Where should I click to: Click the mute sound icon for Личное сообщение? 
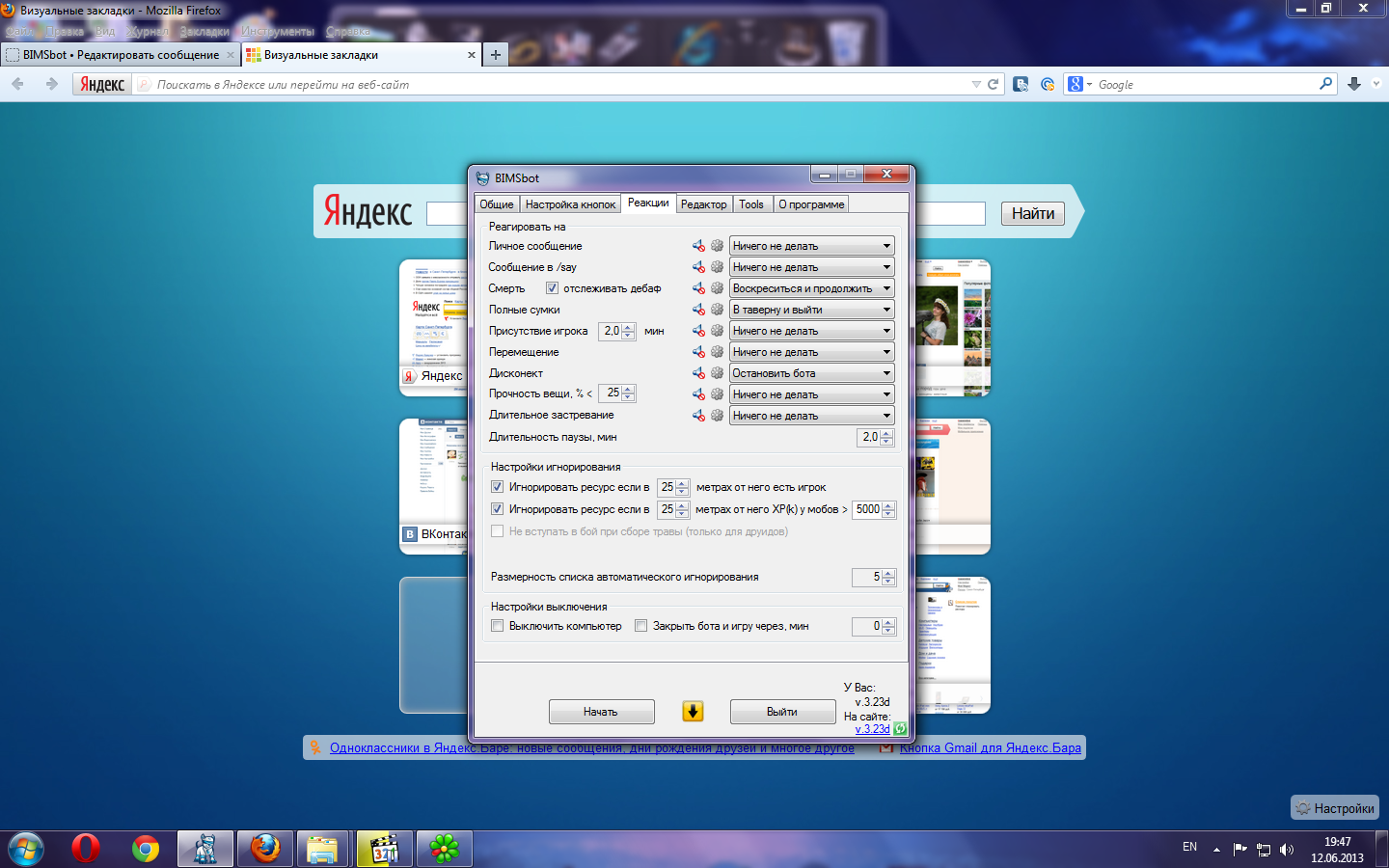698,246
